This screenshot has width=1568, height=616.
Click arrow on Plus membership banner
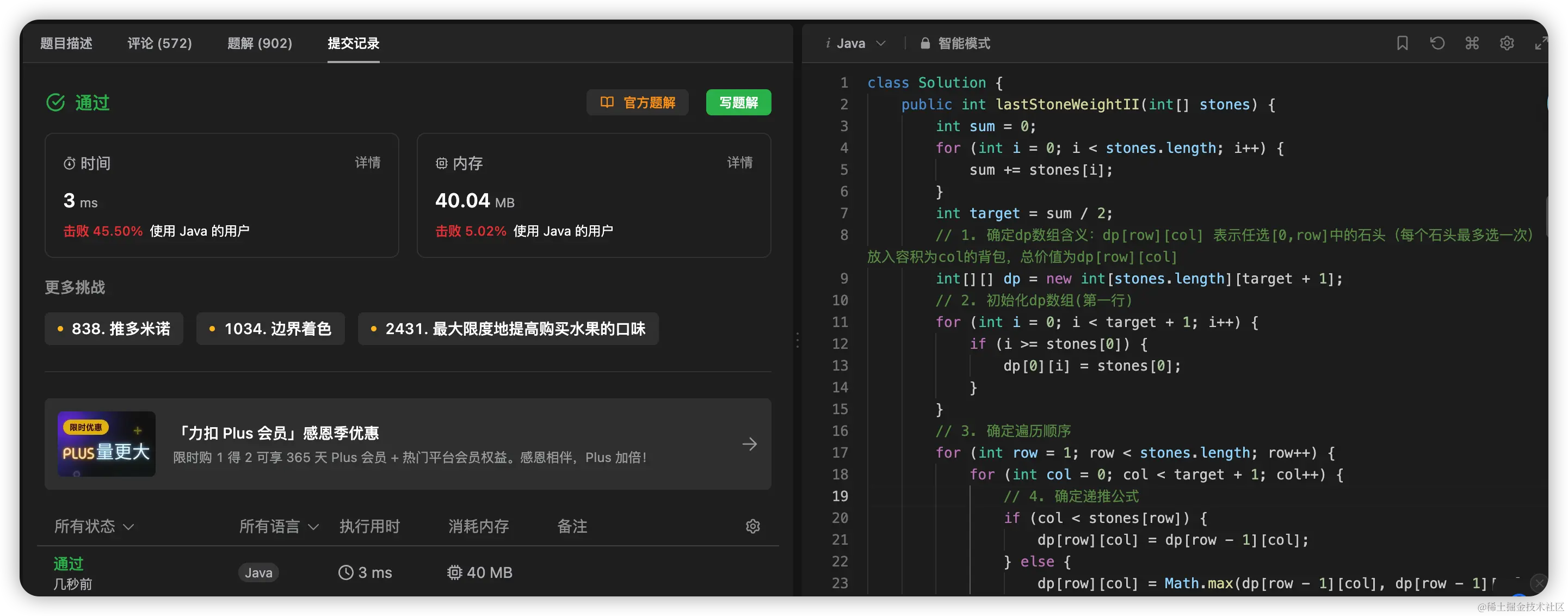coord(749,443)
